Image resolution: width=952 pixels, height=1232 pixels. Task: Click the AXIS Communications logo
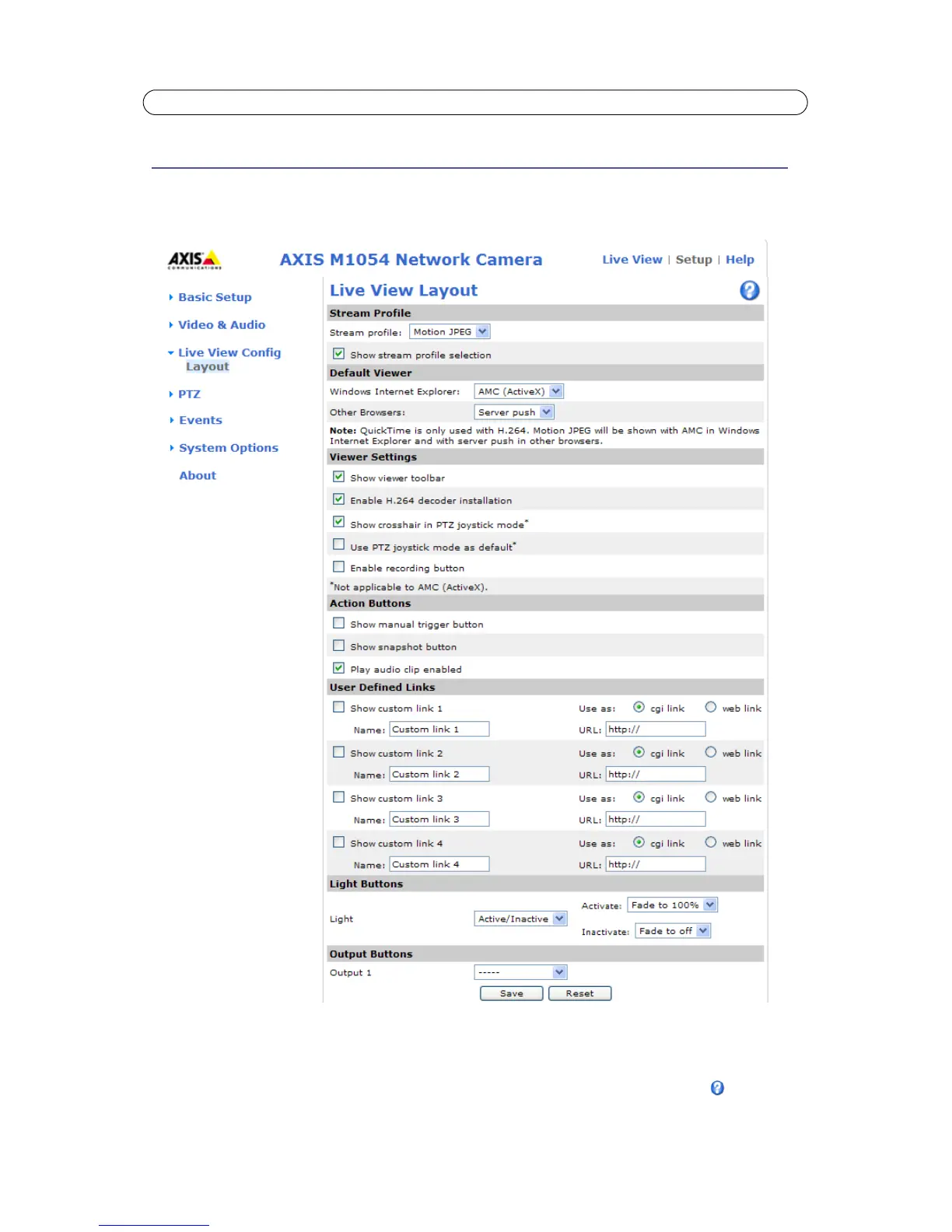point(194,260)
